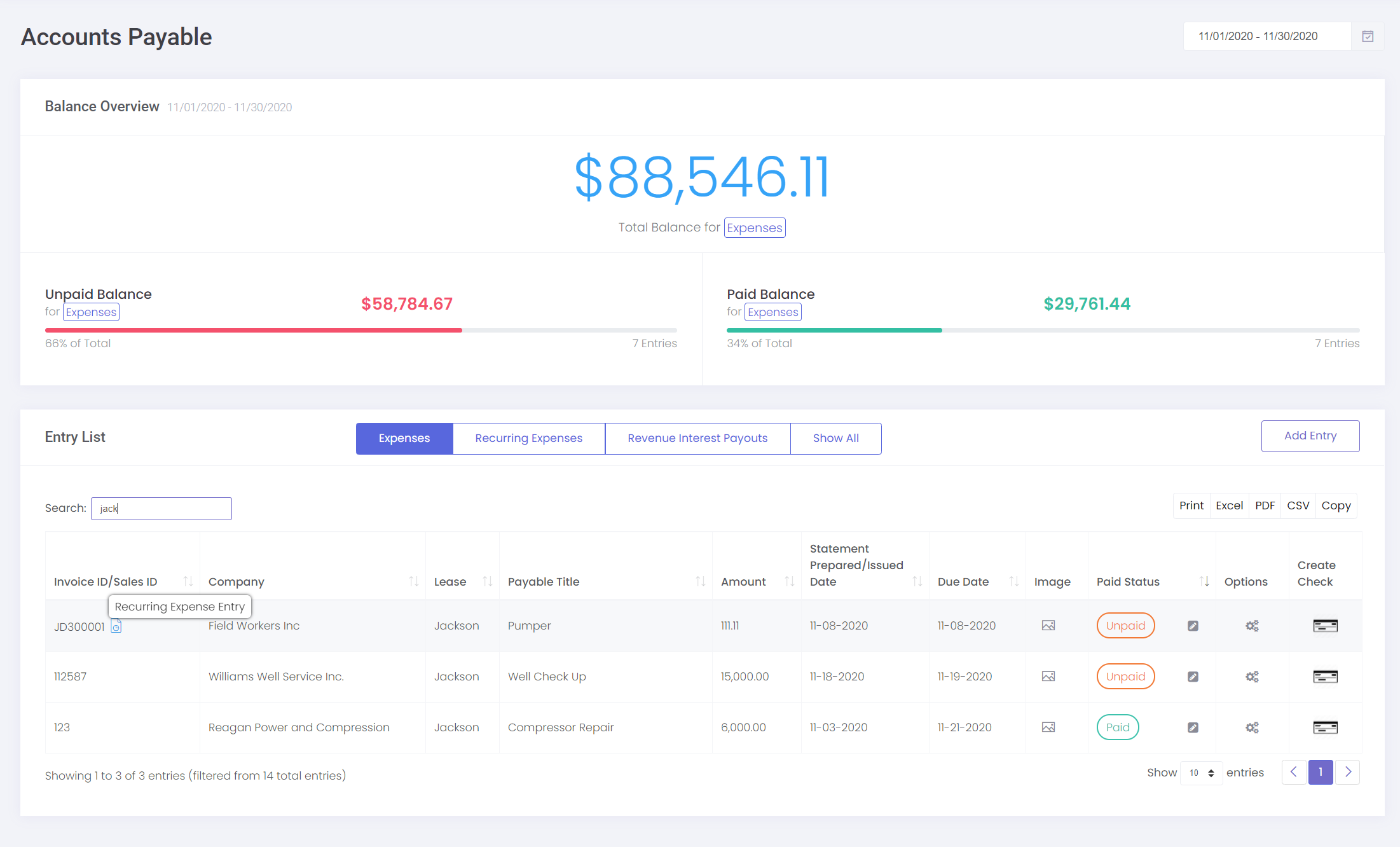This screenshot has height=847, width=1400.
Task: View image for Compressor Repair entry
Action: click(x=1048, y=727)
